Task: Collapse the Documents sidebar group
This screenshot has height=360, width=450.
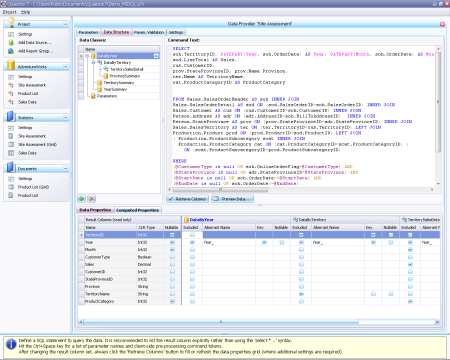Action: 65,169
